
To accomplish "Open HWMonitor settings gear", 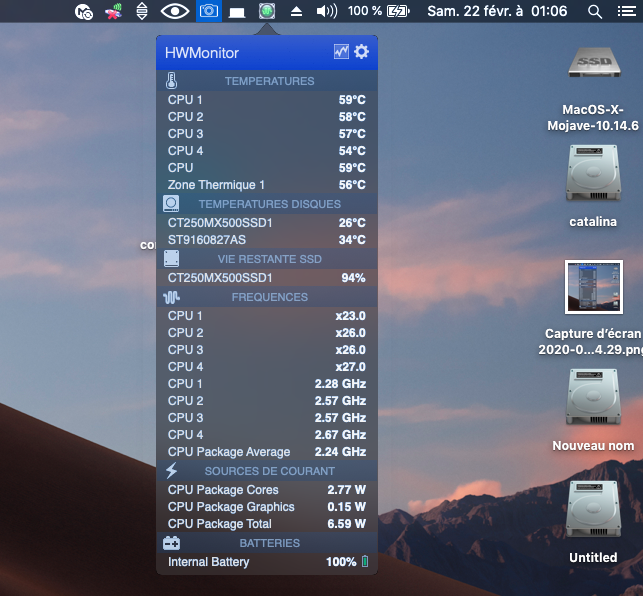I will [361, 52].
